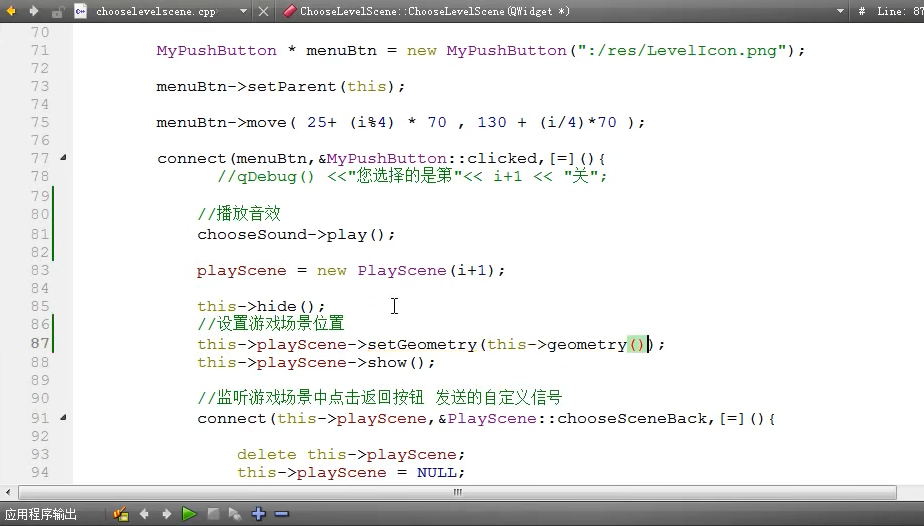The image size is (924, 526).
Task: Clear the application output with the broom icon
Action: (121, 514)
